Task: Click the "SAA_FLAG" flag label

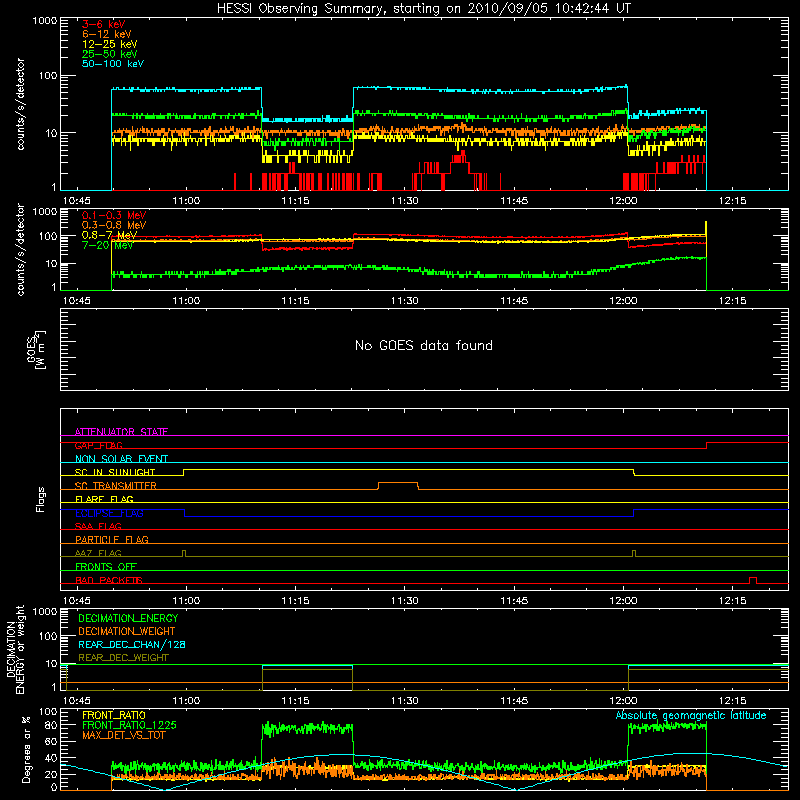Action: pyautogui.click(x=98, y=526)
